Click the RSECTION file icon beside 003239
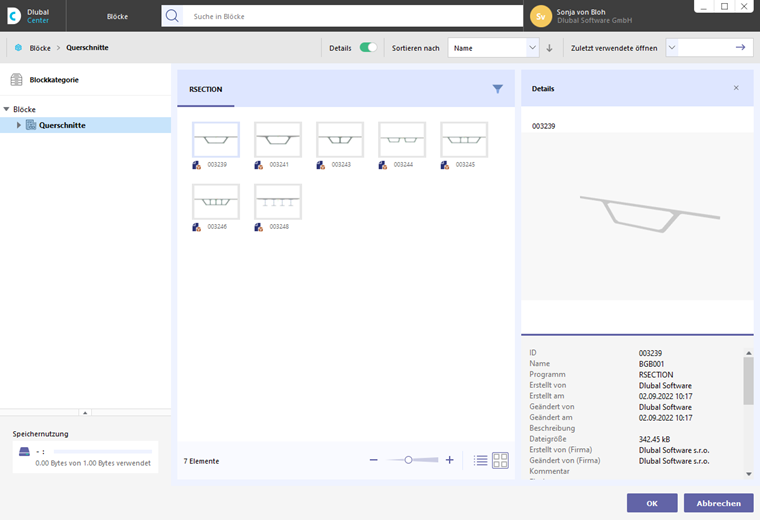Viewport: 760px width, 520px height. point(197,165)
